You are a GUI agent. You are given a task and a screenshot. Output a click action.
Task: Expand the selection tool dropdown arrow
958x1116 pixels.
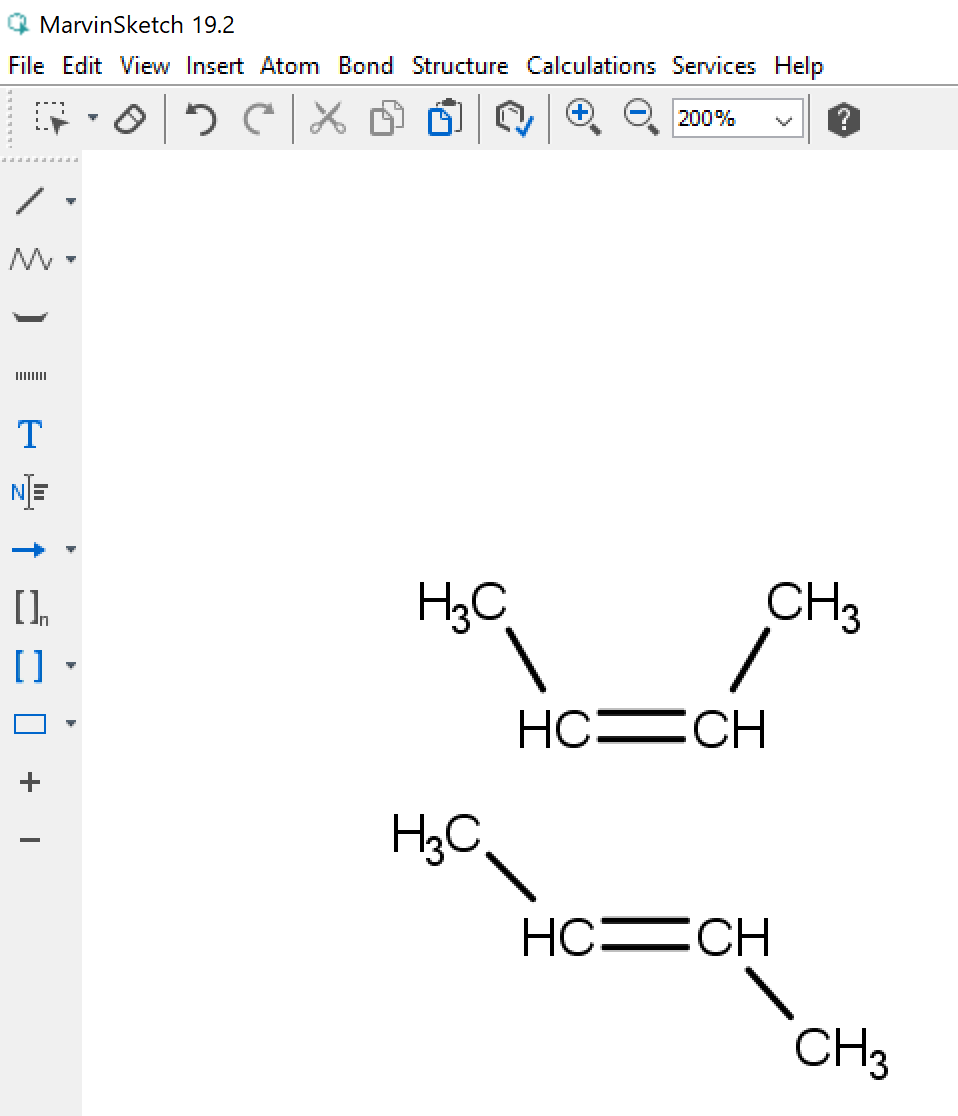[93, 118]
